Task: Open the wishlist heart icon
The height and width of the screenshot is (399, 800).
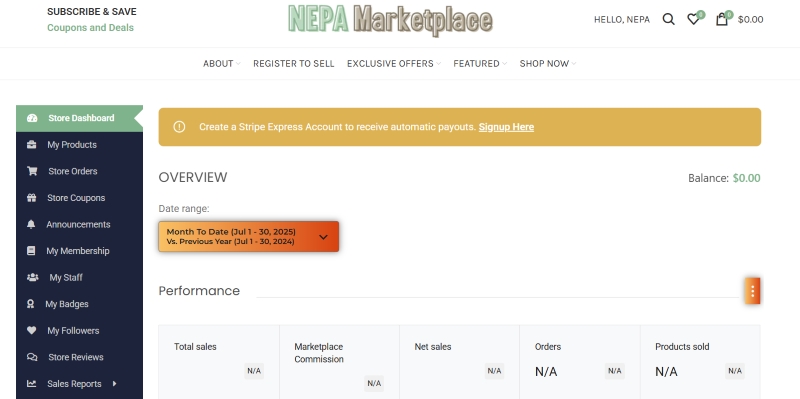Action: [693, 19]
